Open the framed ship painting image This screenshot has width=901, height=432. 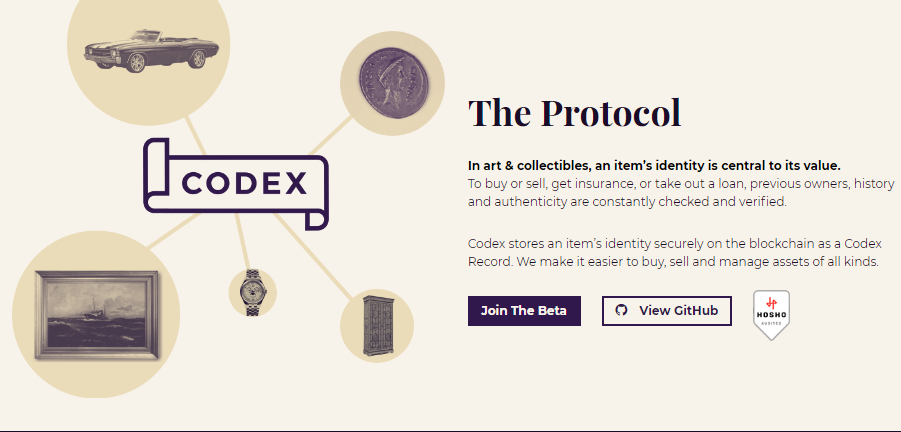pyautogui.click(x=96, y=315)
